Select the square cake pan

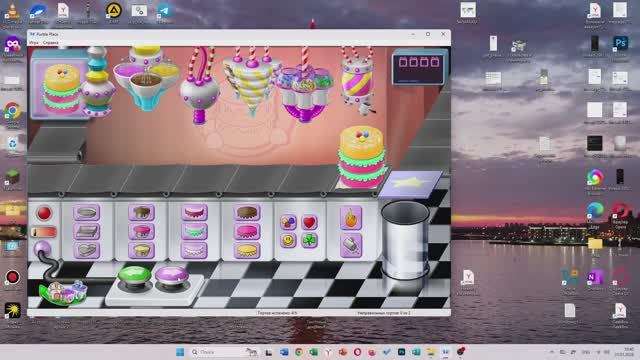tap(86, 231)
